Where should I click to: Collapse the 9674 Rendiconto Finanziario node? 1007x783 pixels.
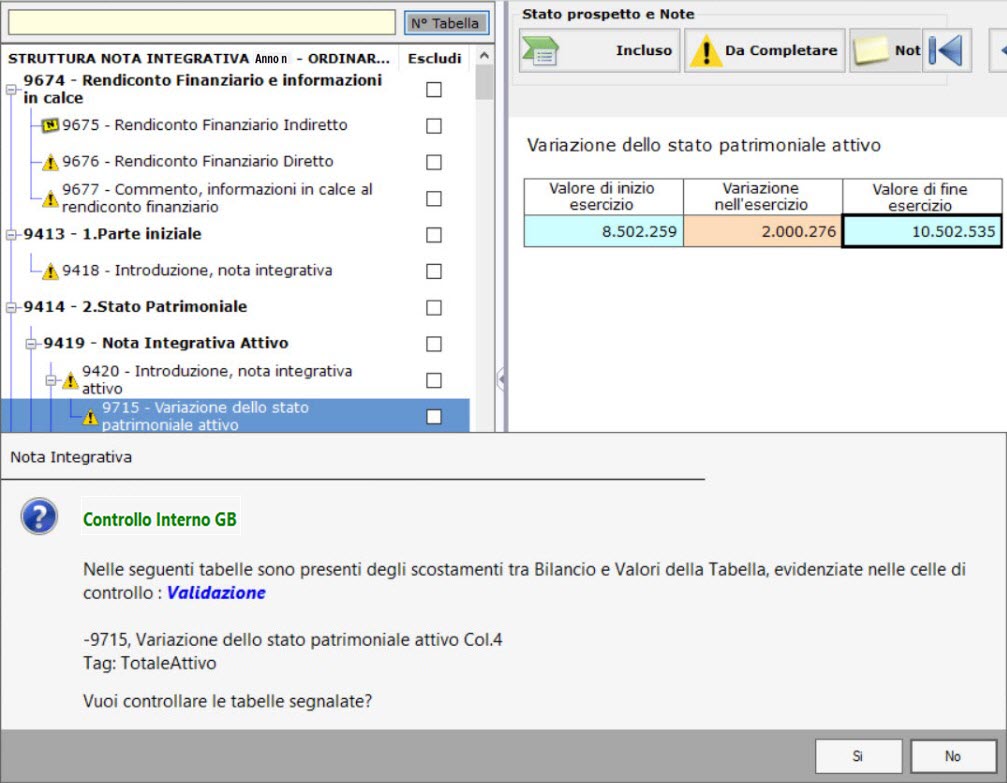[12, 89]
